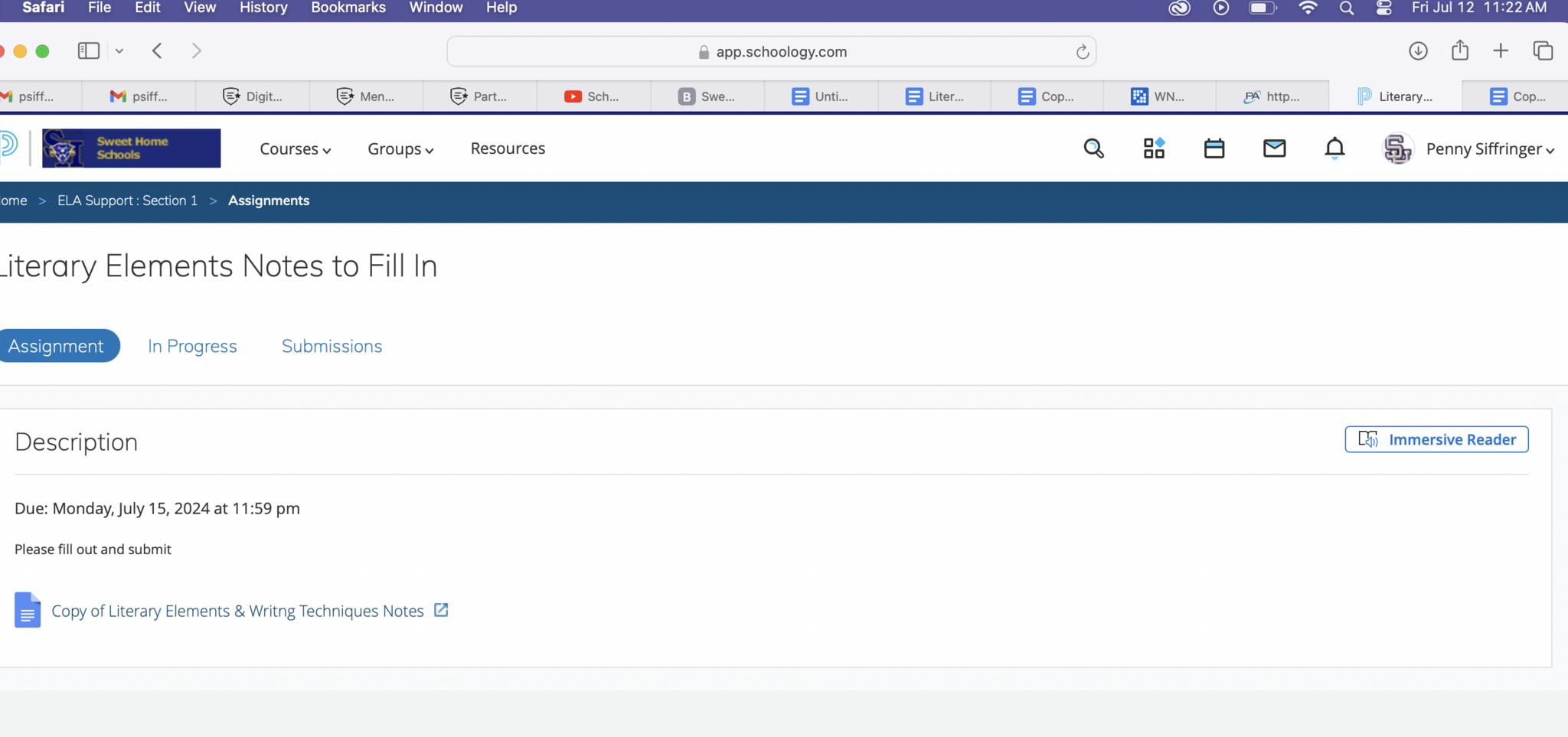Screen dimensions: 1568x737
Task: Open the app center grid icon
Action: pos(1154,148)
